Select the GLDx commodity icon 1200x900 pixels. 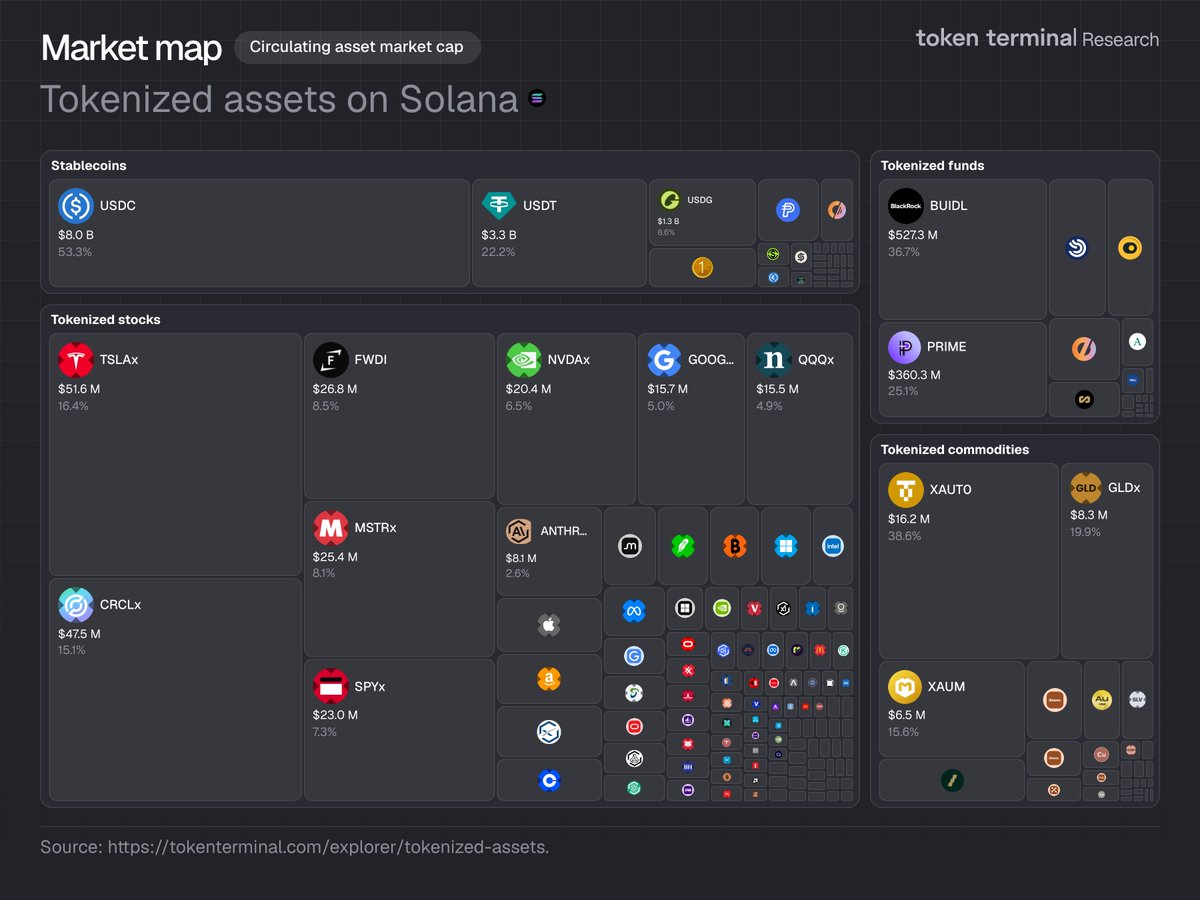pyautogui.click(x=1086, y=487)
